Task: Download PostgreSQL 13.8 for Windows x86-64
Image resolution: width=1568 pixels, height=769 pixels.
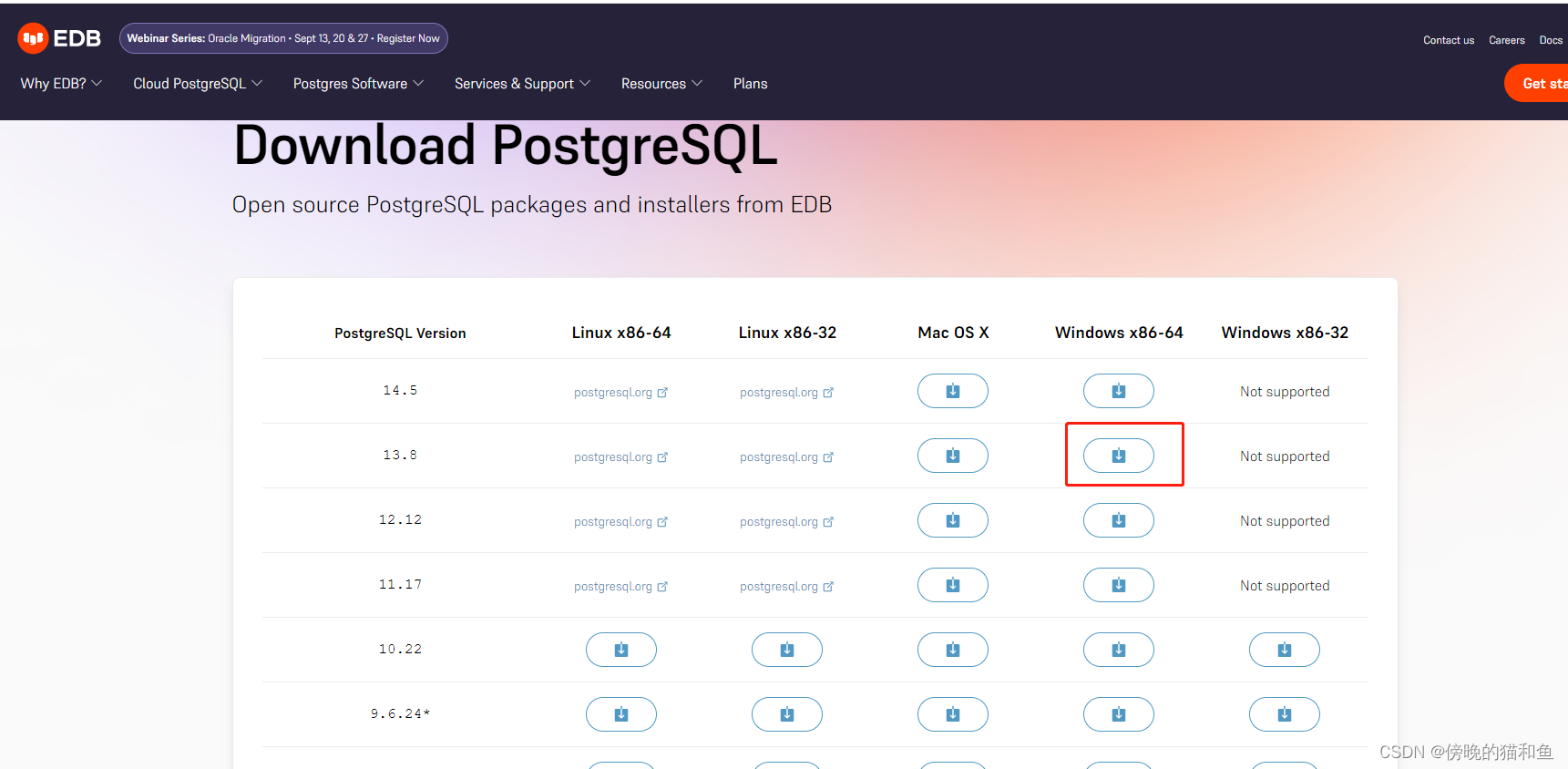Action: (1119, 456)
